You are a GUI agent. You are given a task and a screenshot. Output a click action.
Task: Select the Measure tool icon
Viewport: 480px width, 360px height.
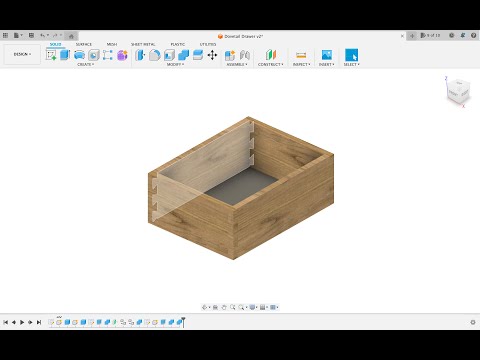pyautogui.click(x=301, y=55)
